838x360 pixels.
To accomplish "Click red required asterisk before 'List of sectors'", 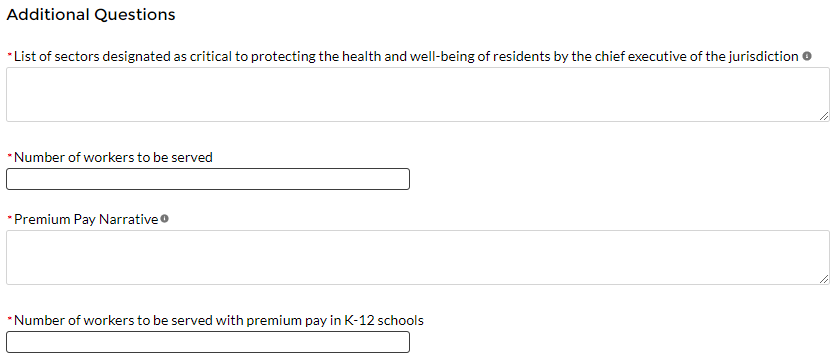I will click(x=10, y=54).
